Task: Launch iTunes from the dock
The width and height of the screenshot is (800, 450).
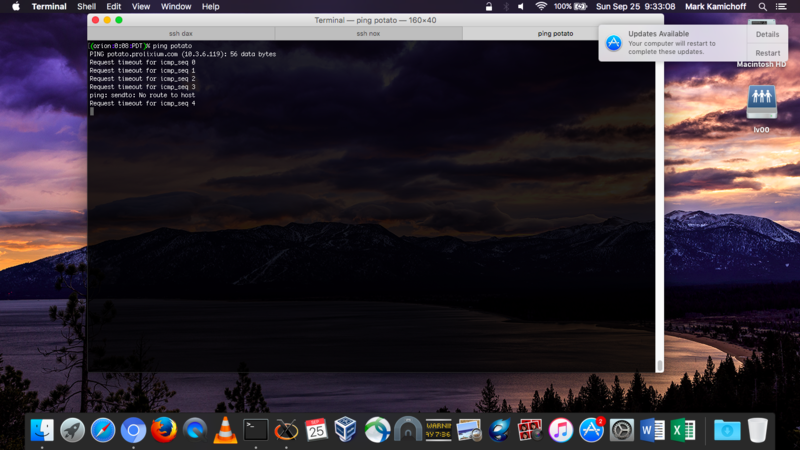Action: [x=561, y=430]
